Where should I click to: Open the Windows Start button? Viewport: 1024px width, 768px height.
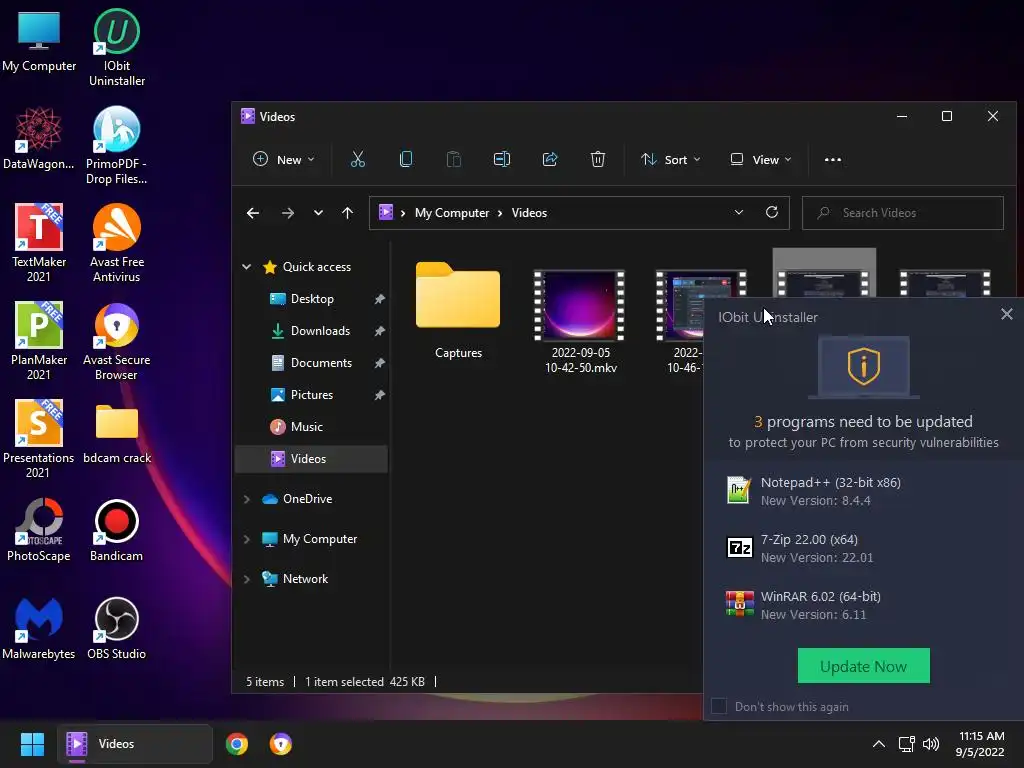(32, 744)
